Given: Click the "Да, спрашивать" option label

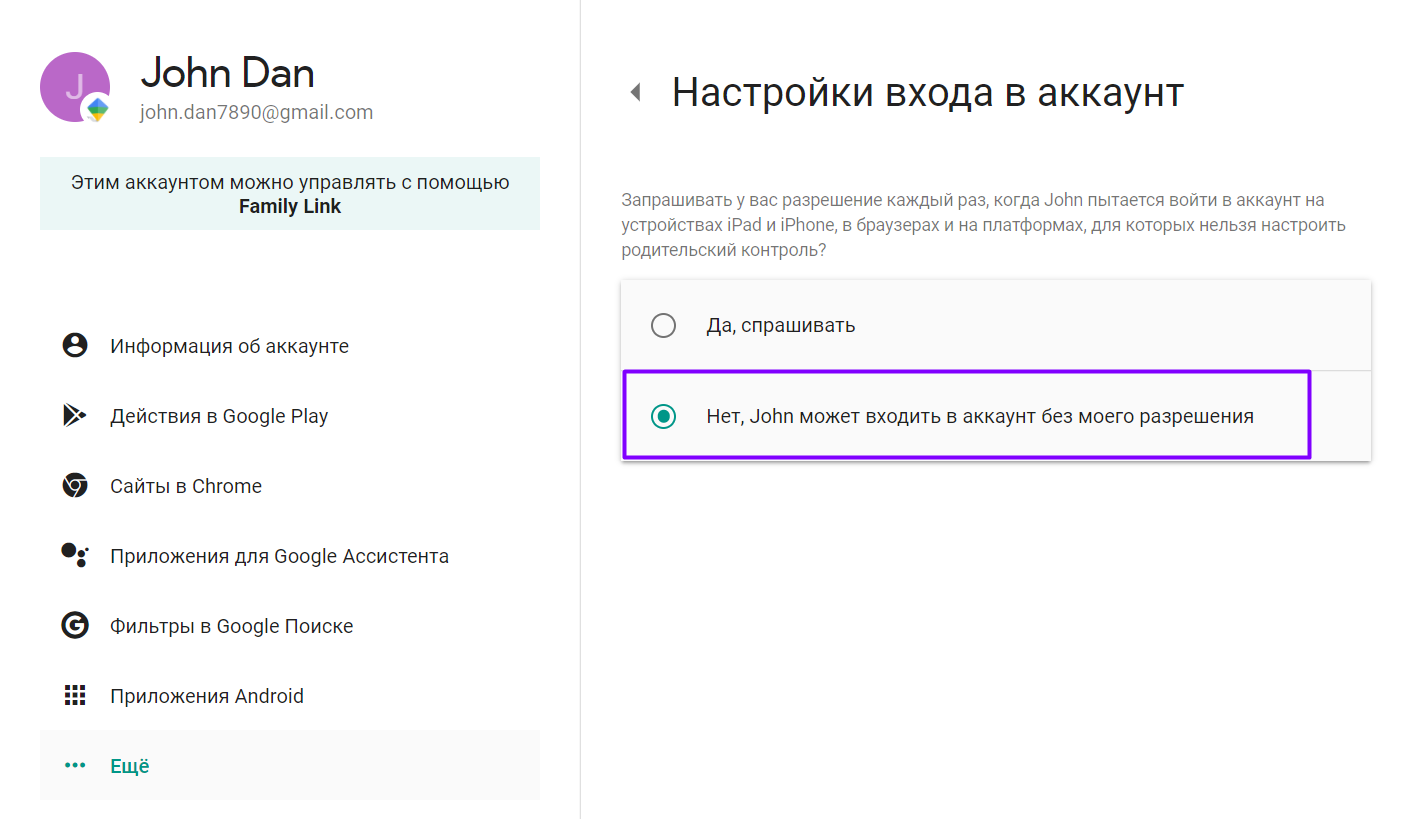Looking at the screenshot, I should pyautogui.click(x=780, y=326).
